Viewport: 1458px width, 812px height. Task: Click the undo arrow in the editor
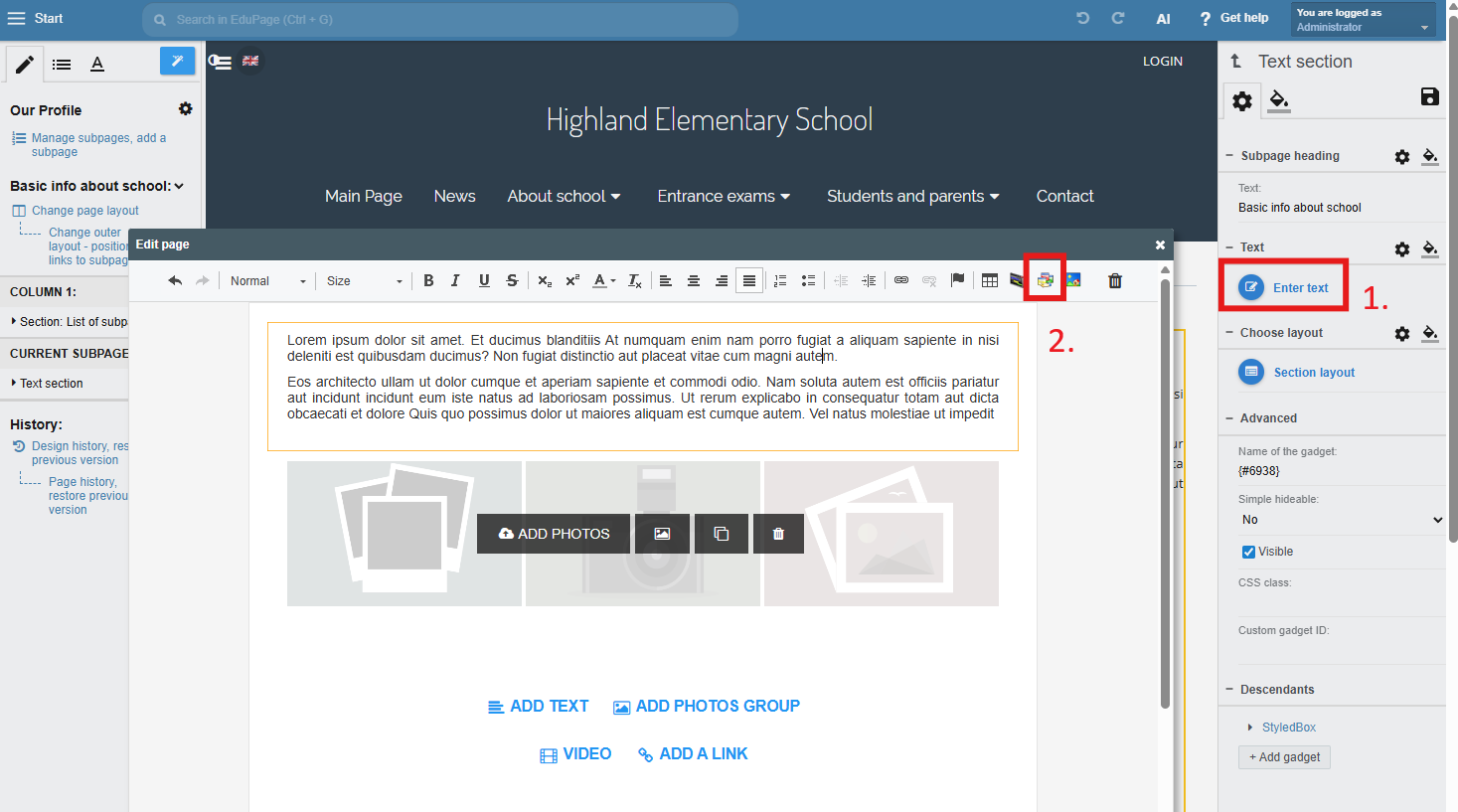click(x=175, y=281)
